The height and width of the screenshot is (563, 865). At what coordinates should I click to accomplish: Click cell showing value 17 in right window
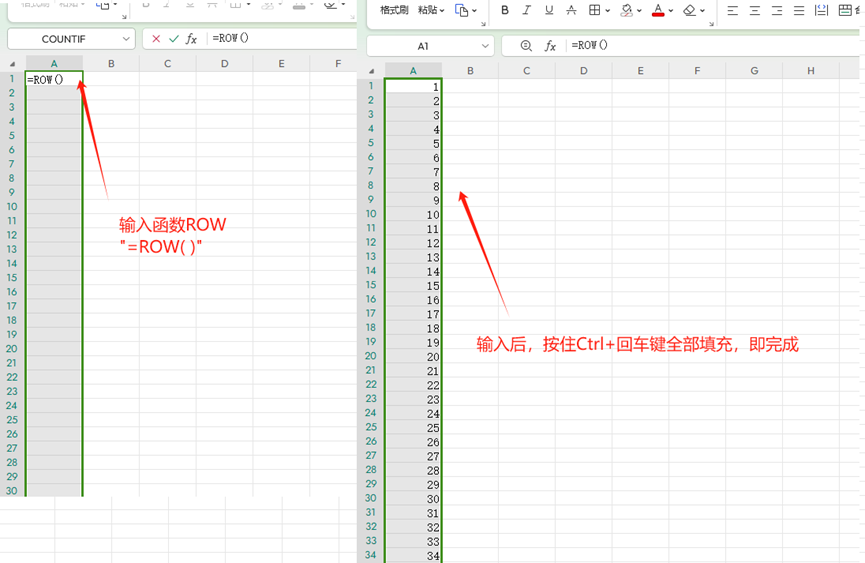click(x=413, y=314)
